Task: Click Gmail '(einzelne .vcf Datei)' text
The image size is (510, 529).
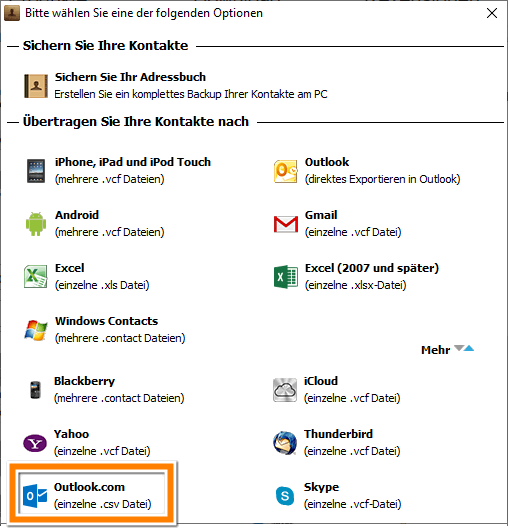Action: point(353,232)
